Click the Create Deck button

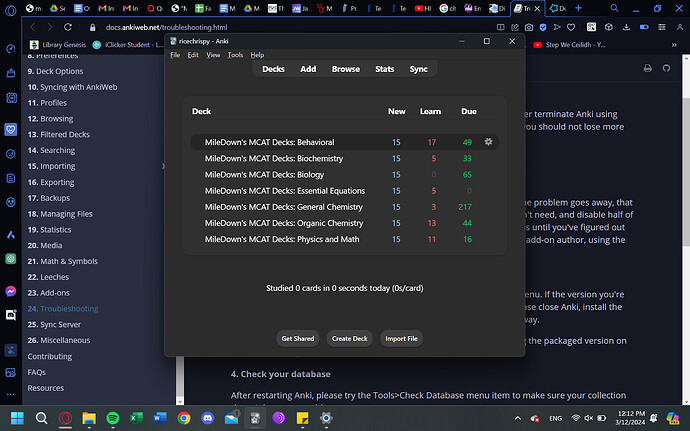tap(349, 339)
